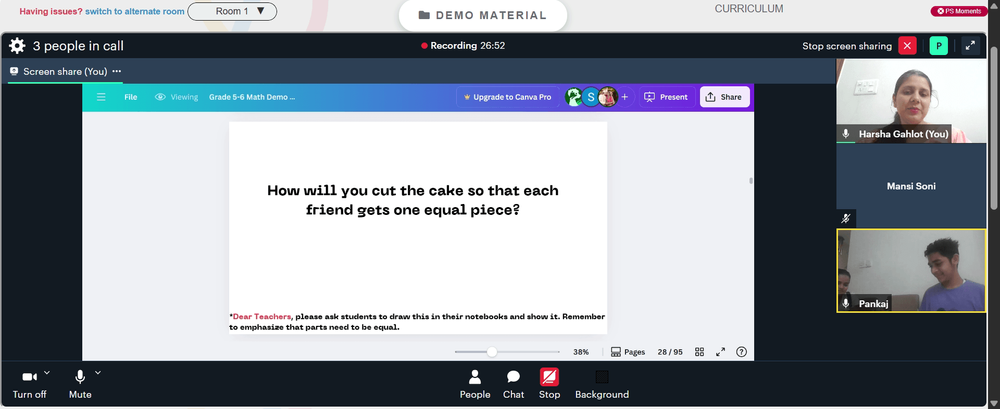1000x409 pixels.
Task: Open Canva File menu
Action: click(x=131, y=97)
